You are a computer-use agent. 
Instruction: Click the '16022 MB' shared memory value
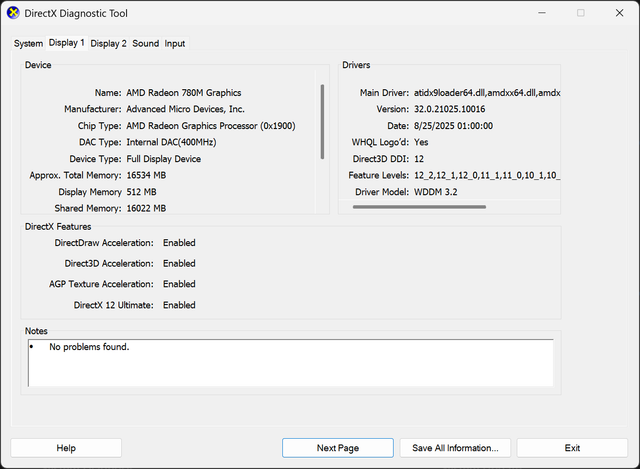click(146, 208)
